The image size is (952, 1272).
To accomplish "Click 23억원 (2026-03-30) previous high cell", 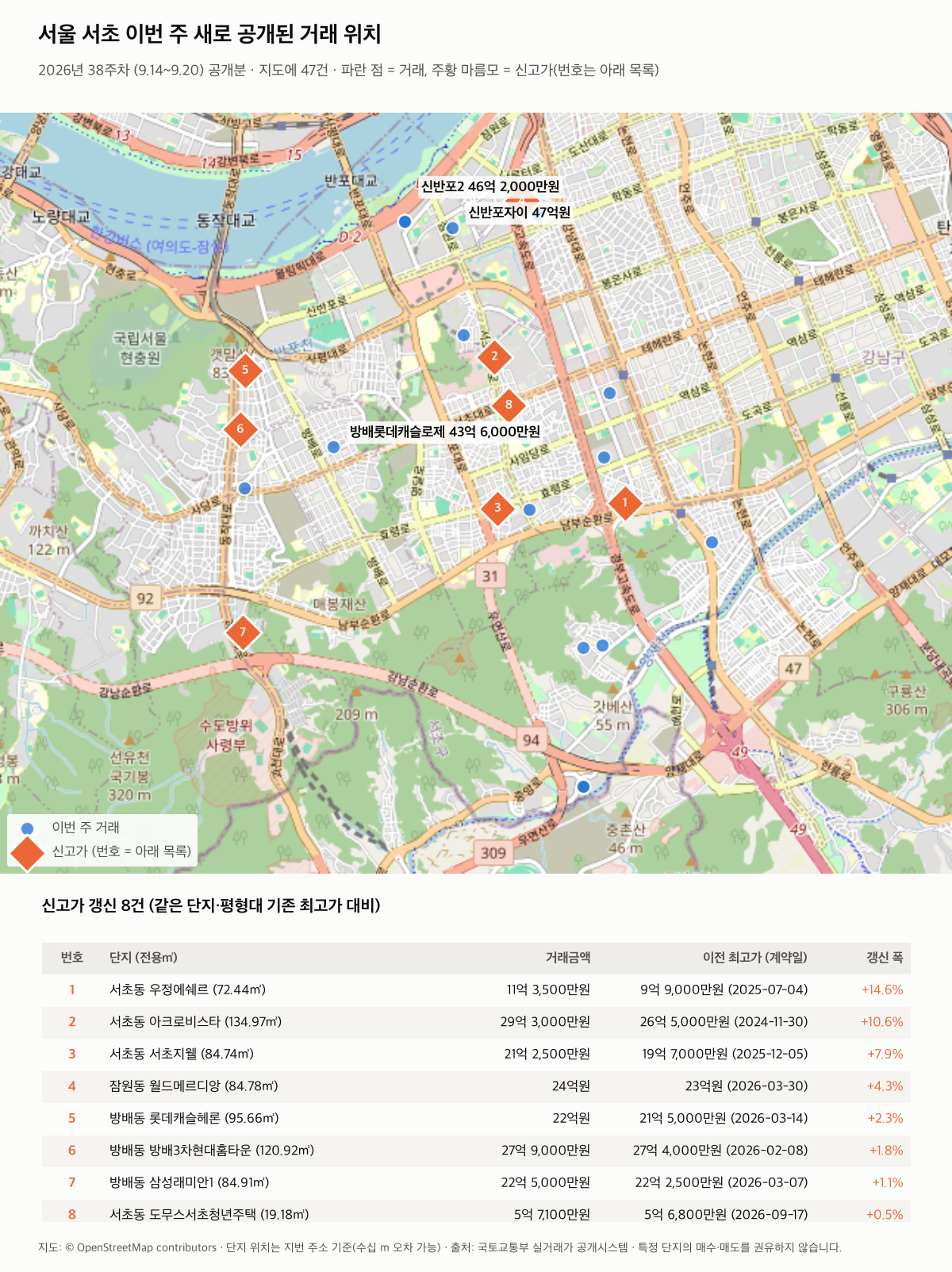I will tap(747, 1086).
